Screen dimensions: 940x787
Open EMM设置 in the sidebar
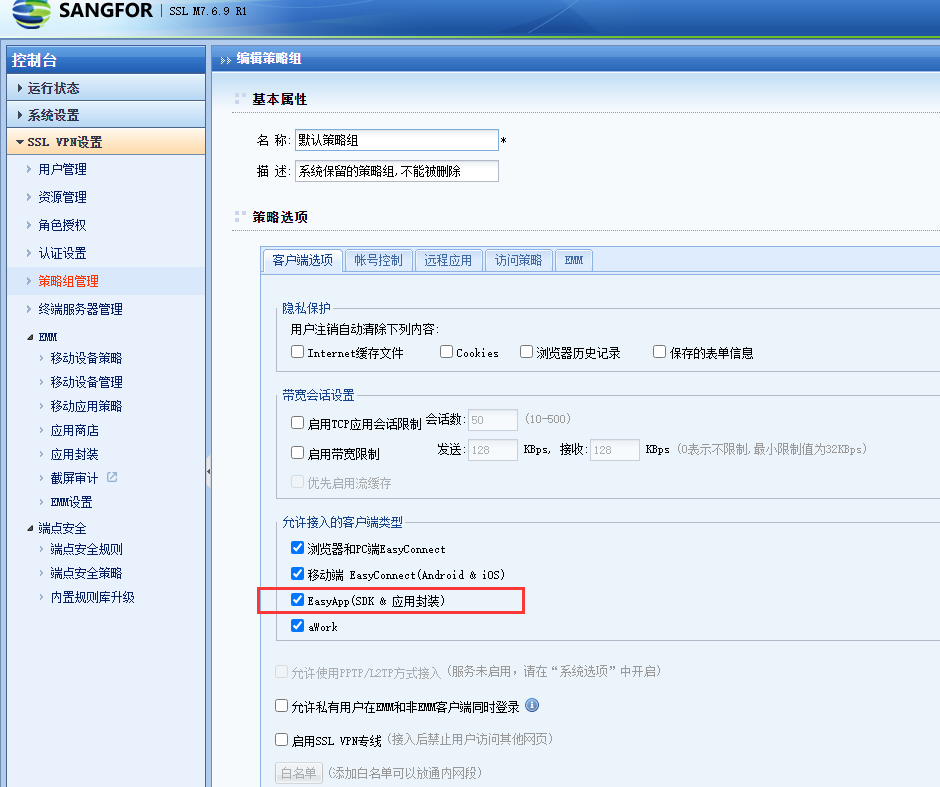(71, 502)
